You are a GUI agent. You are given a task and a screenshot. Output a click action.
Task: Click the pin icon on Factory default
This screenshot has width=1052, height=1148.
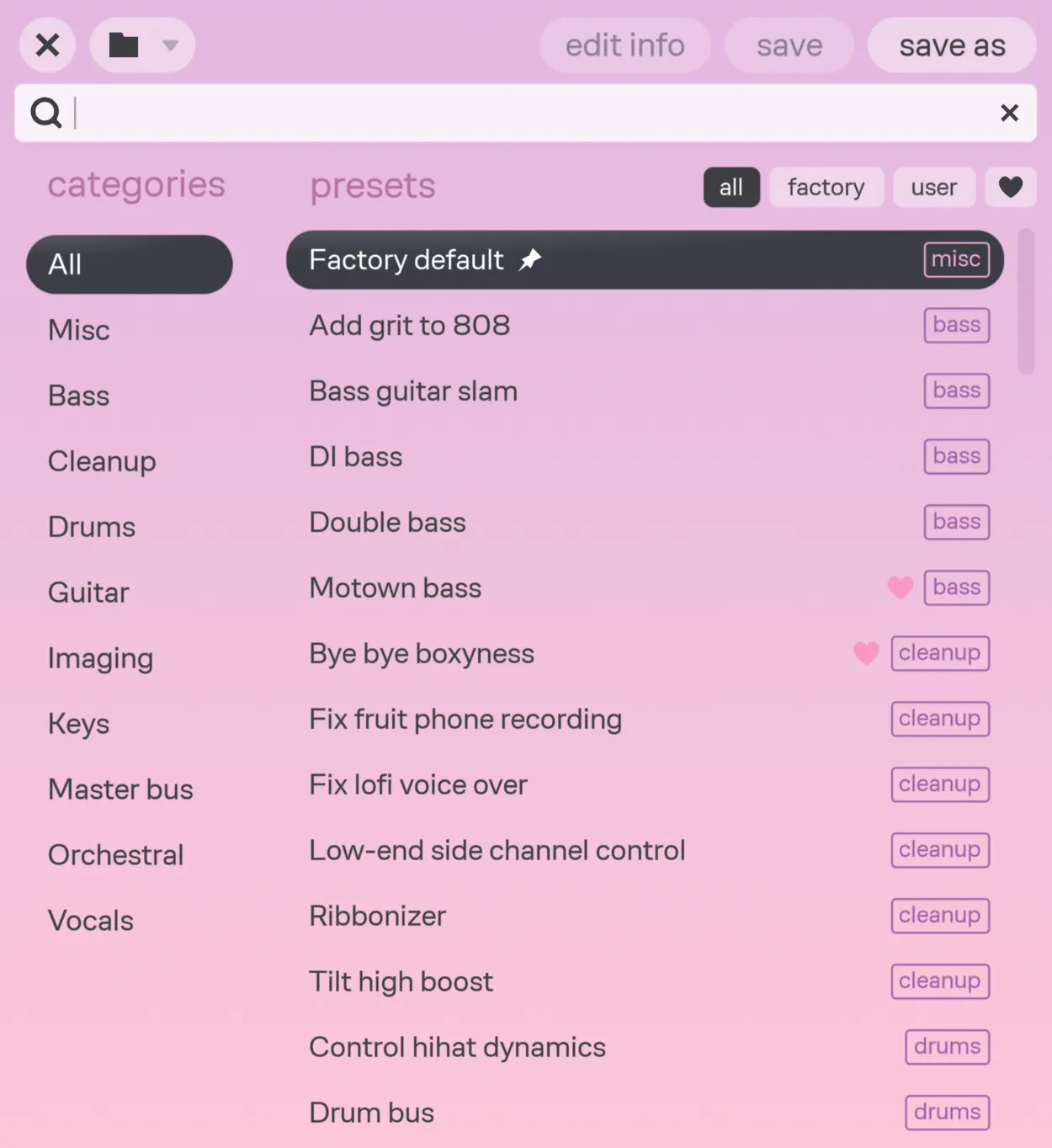(x=531, y=260)
